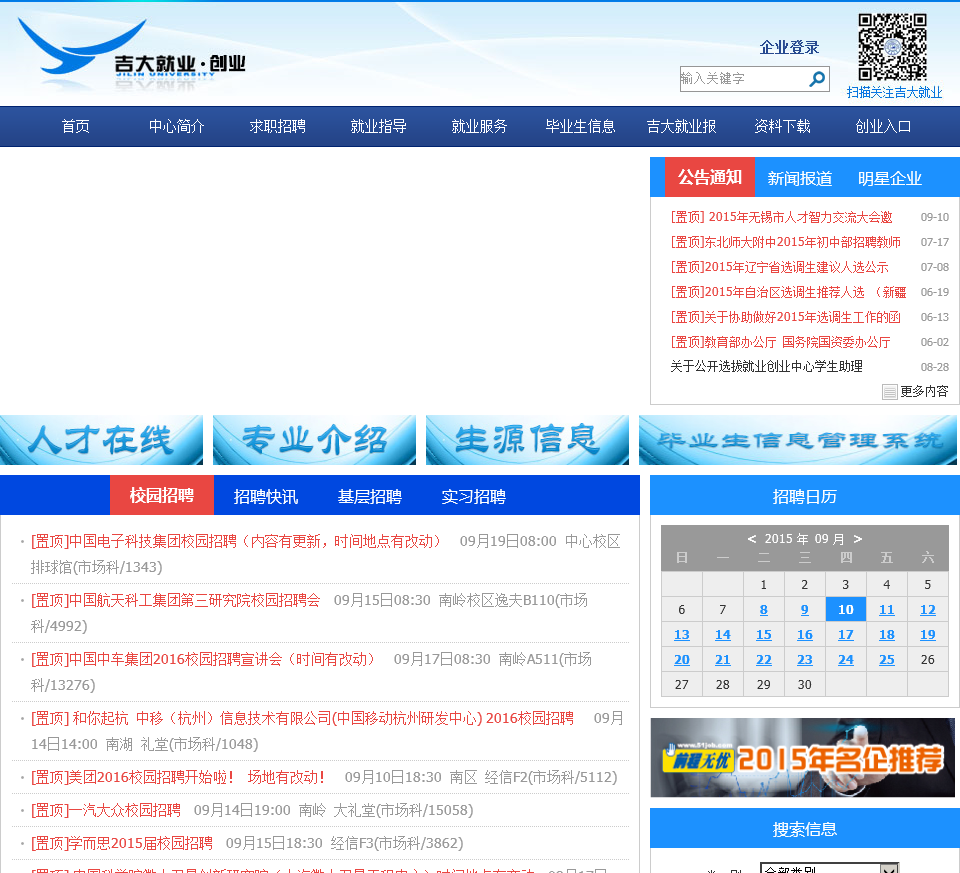The height and width of the screenshot is (873, 960).
Task: Click 扫描关注吉大就业 caption
Action: pyautogui.click(x=894, y=92)
